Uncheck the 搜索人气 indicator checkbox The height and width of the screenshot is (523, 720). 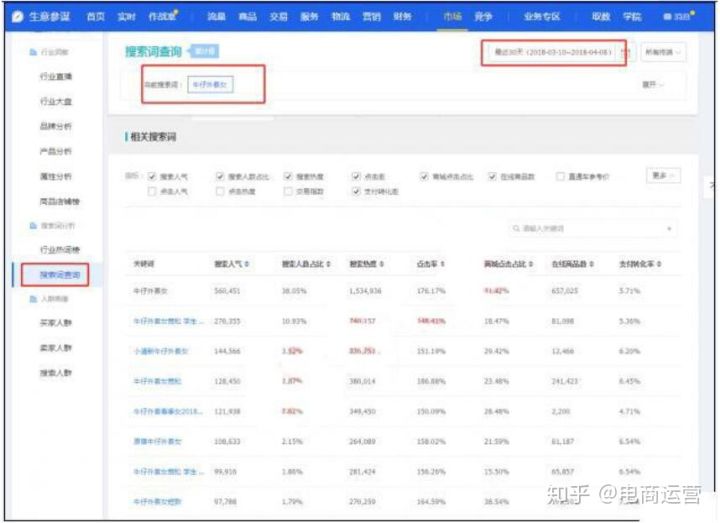pos(152,176)
